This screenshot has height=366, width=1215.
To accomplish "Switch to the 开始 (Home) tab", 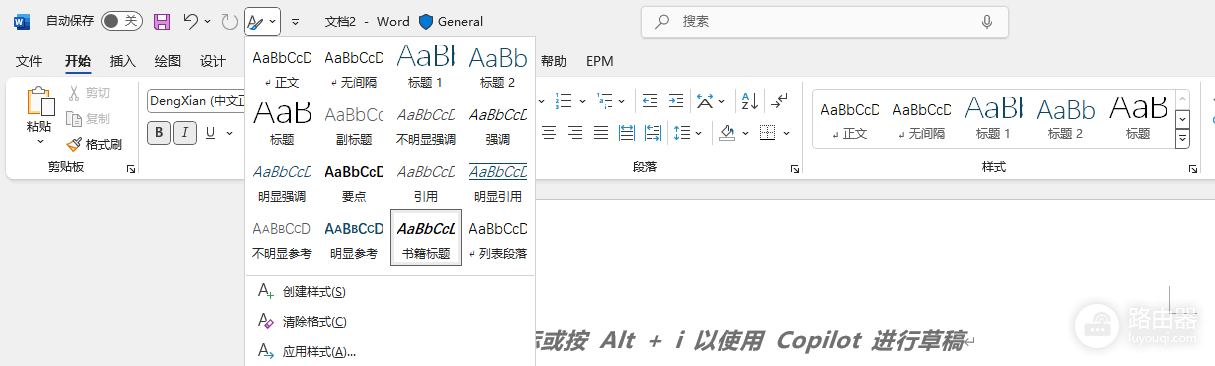I will (78, 61).
